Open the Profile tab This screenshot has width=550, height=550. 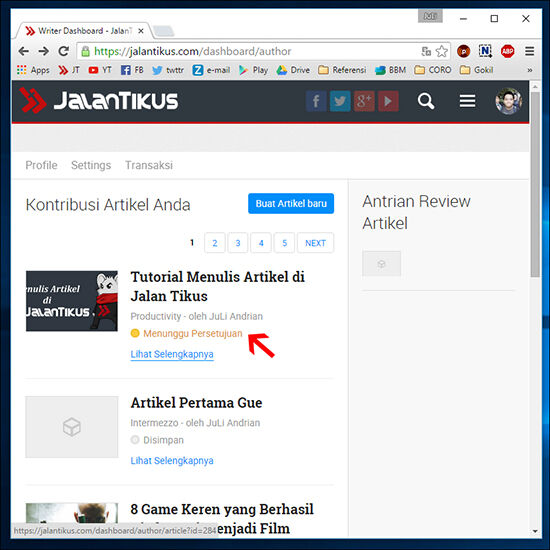coord(41,165)
